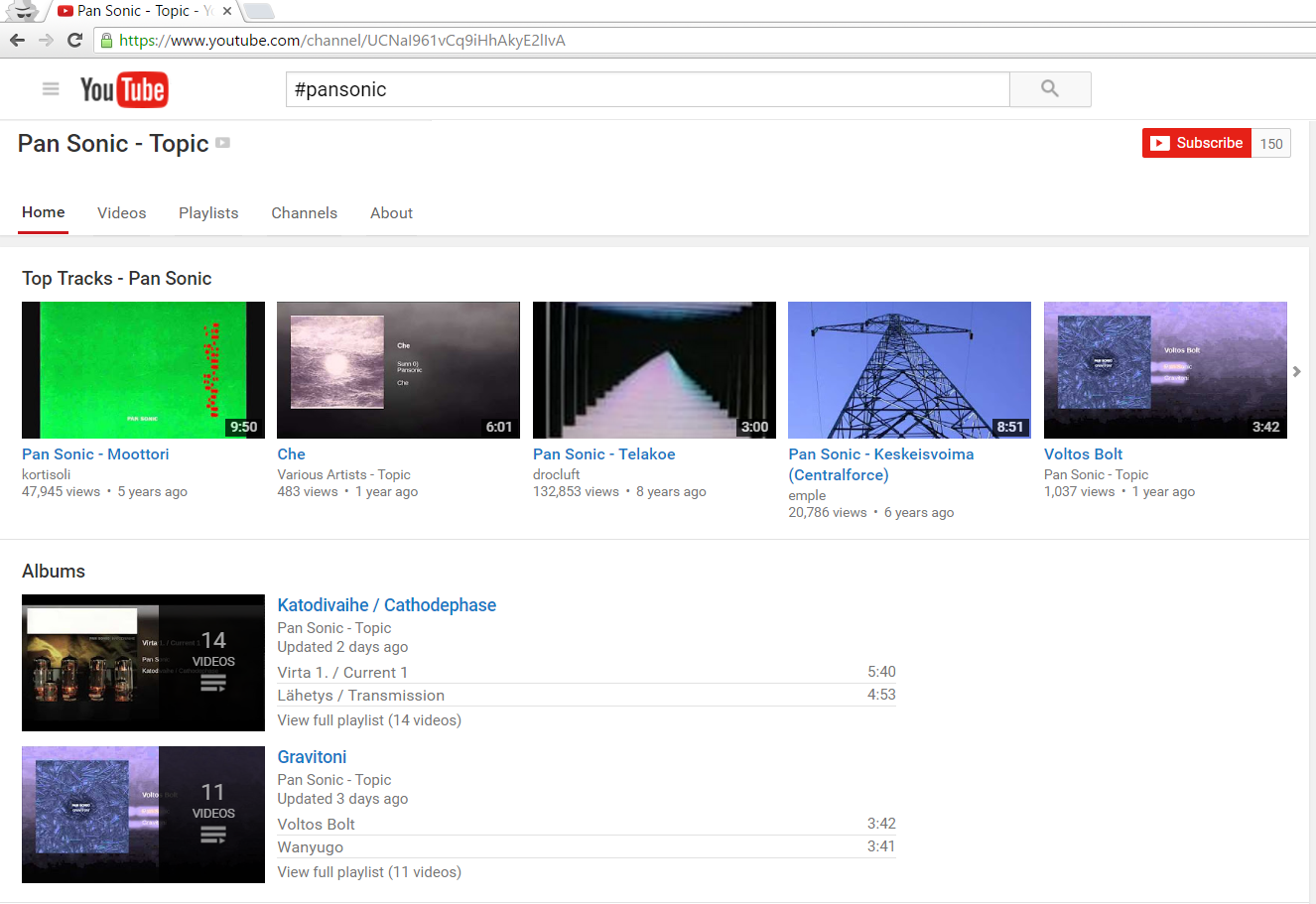
Task: Open the YouTube guide hamburger menu
Action: click(x=51, y=89)
